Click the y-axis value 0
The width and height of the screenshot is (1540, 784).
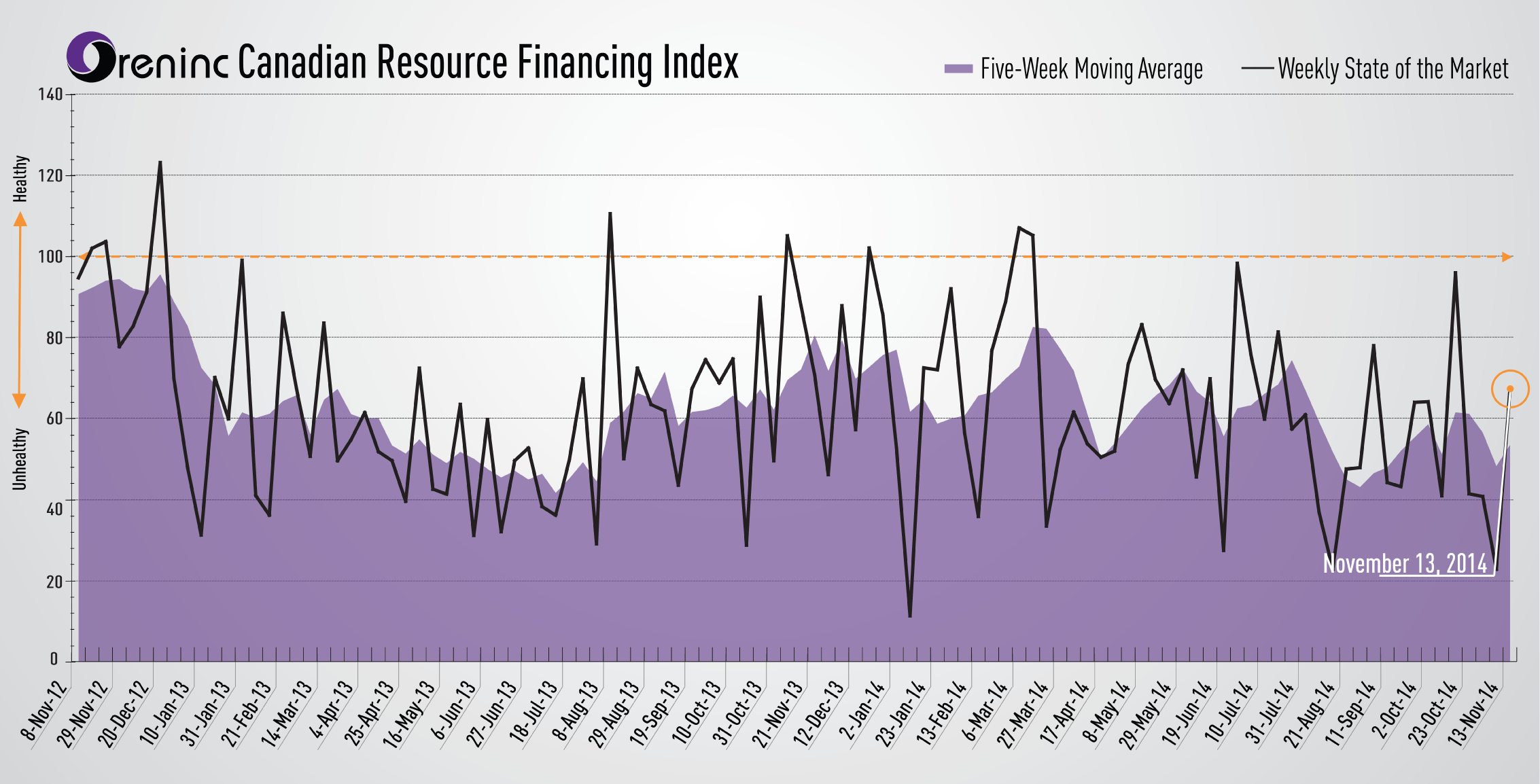click(54, 659)
